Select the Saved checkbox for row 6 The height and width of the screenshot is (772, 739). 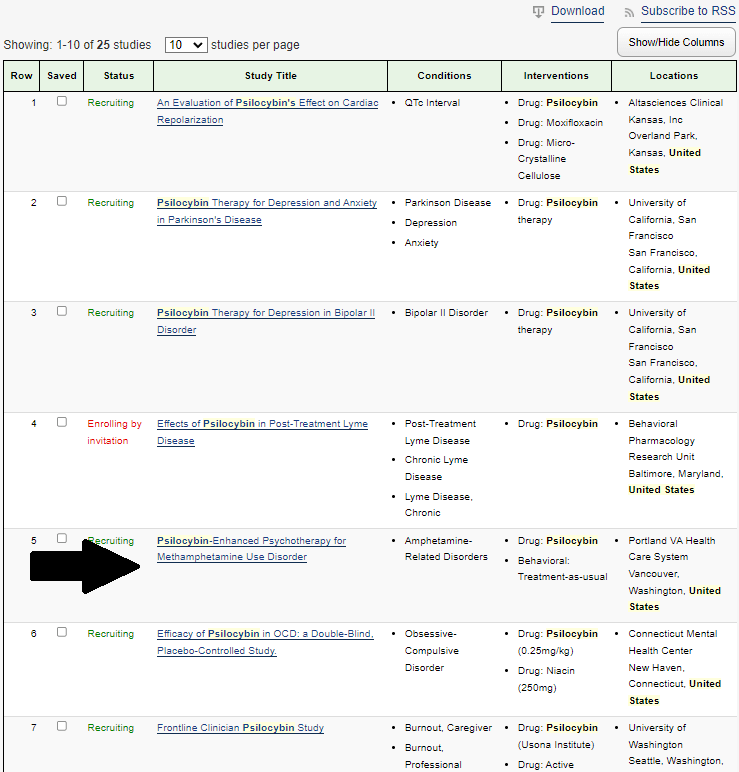62,632
